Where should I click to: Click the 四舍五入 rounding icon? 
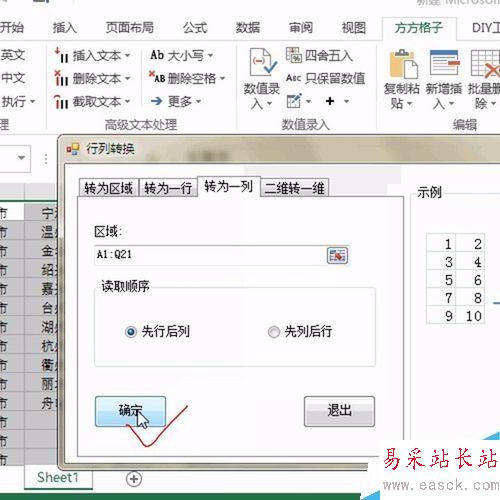(293, 55)
